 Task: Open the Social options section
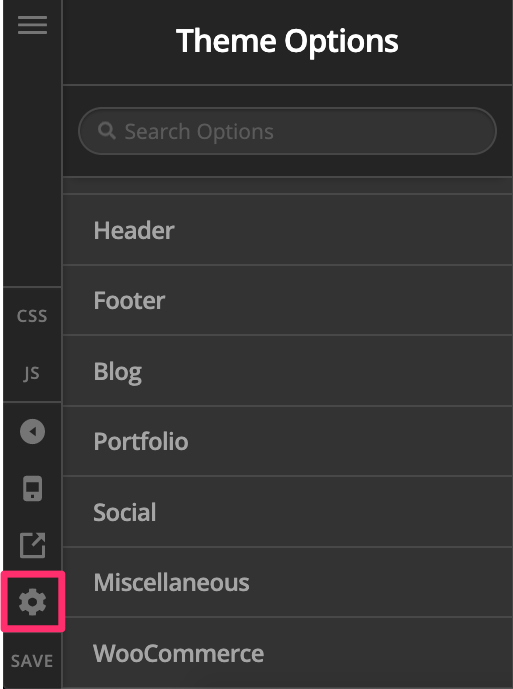coord(287,511)
